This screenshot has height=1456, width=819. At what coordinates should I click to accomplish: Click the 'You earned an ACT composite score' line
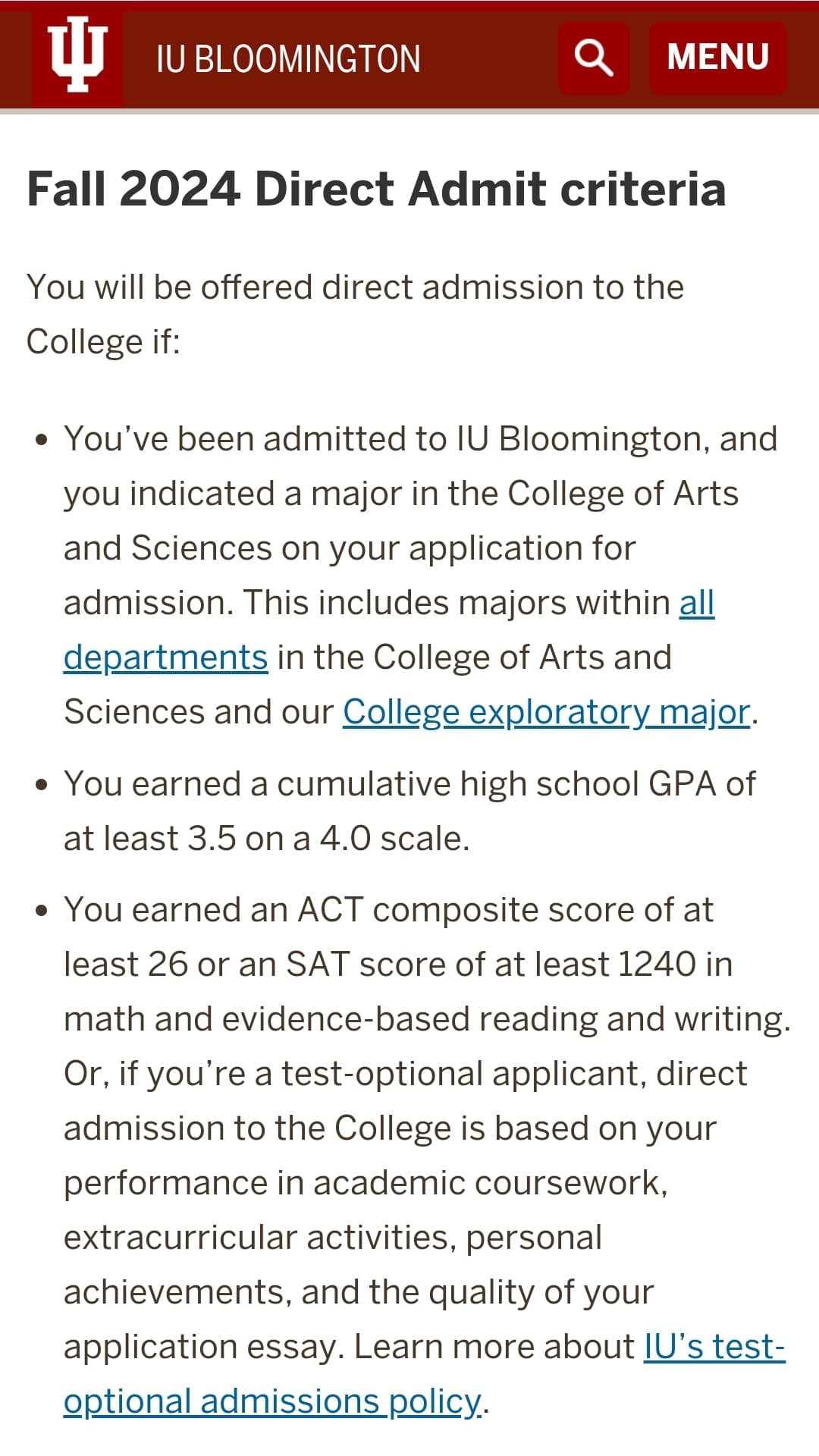tap(388, 910)
